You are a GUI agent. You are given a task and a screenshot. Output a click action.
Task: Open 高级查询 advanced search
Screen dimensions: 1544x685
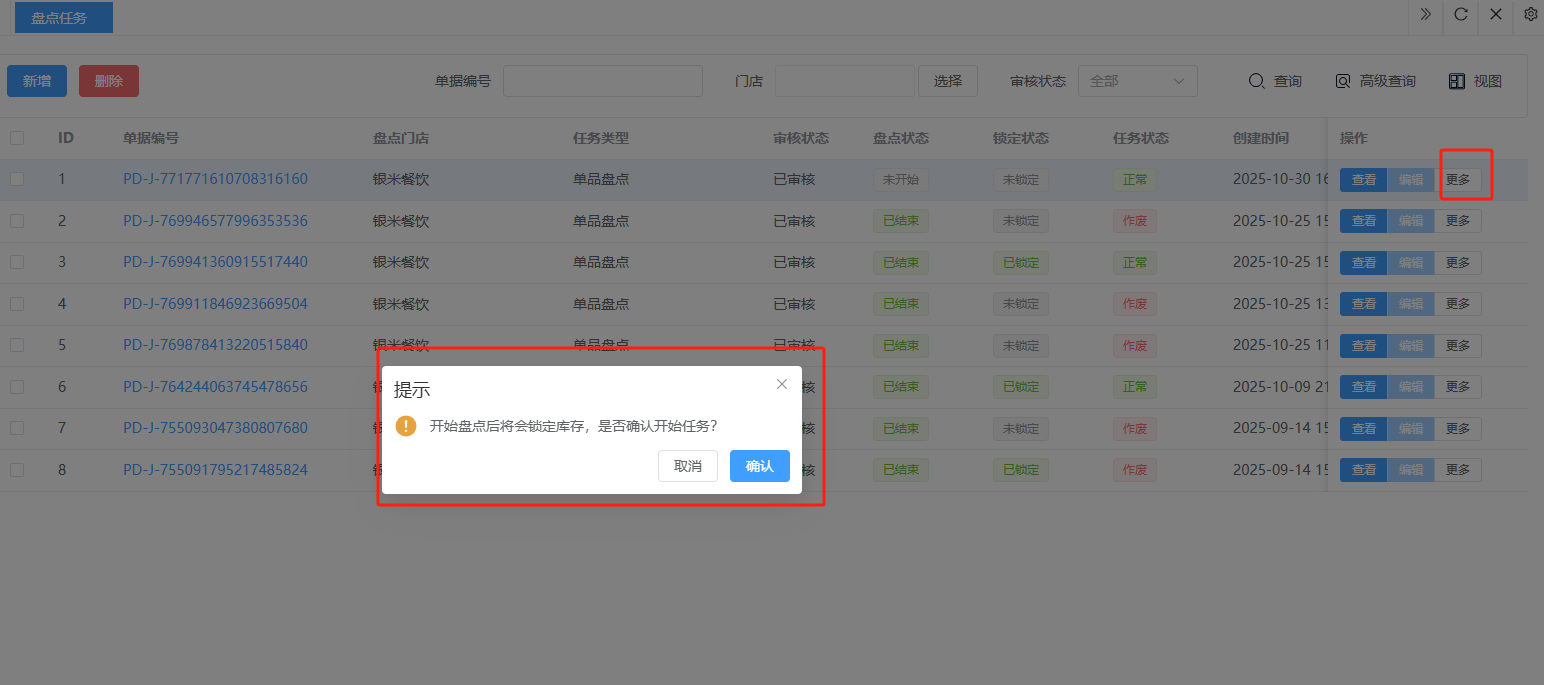coord(1343,81)
